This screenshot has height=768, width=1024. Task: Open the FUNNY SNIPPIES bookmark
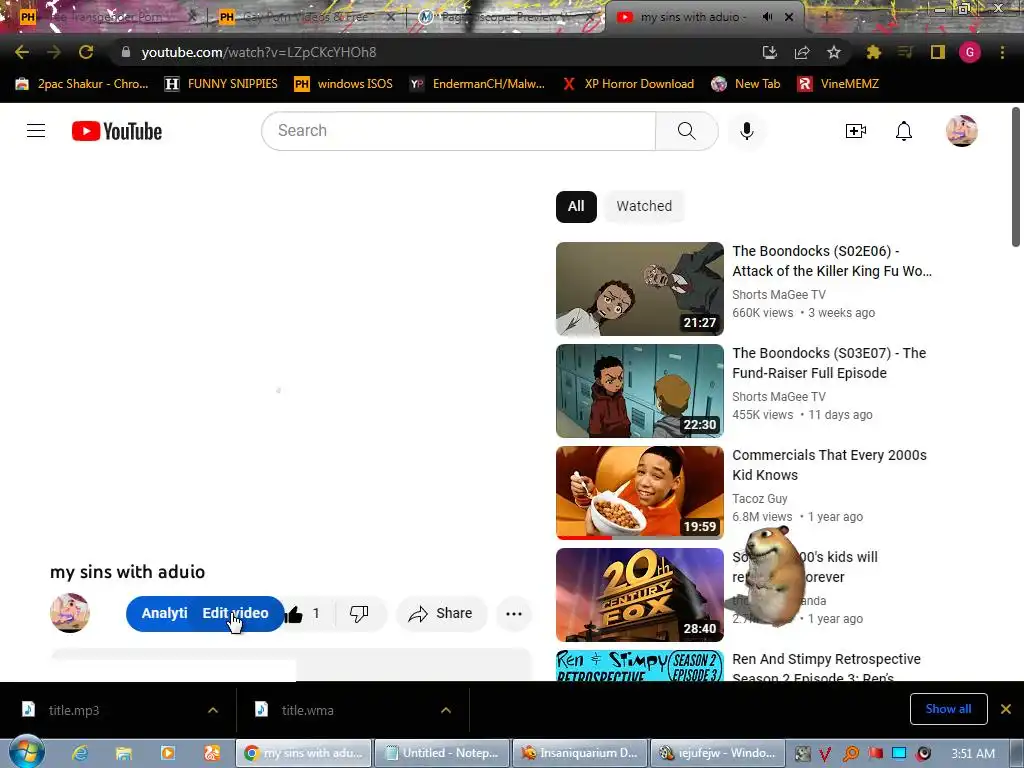coord(221,84)
